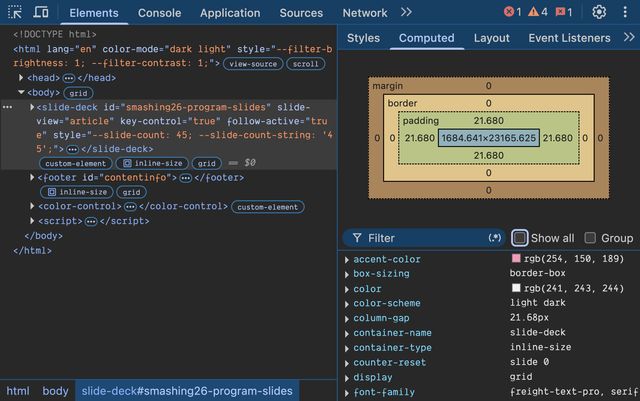Click the issues flag counter
This screenshot has height=401, width=640.
click(564, 12)
